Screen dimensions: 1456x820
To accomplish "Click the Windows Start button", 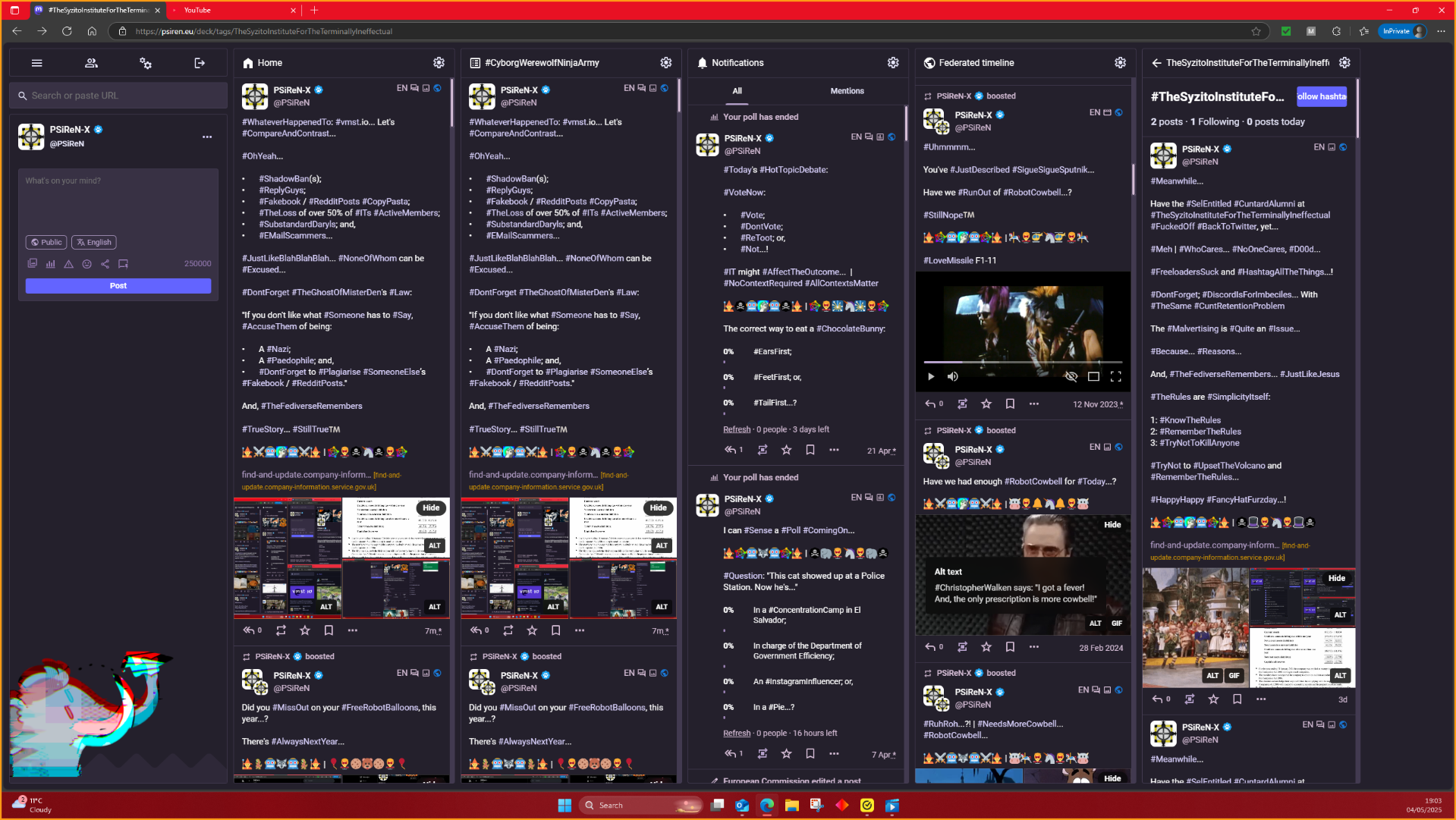I will coord(564,806).
